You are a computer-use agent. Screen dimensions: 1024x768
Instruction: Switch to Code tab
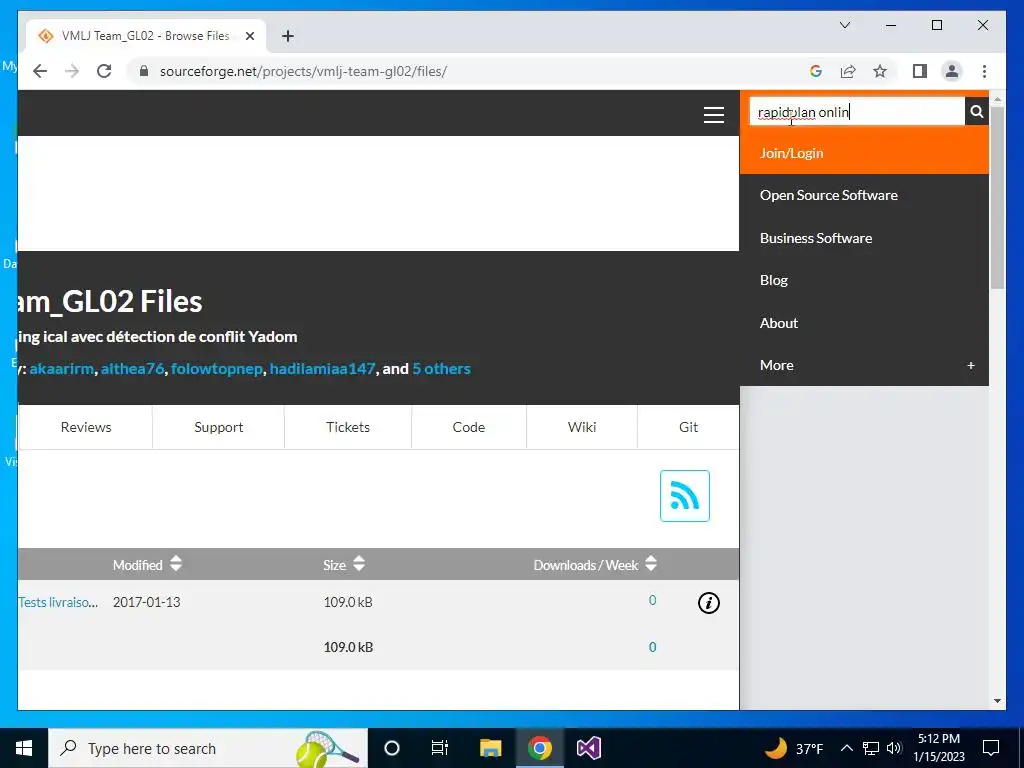[468, 427]
